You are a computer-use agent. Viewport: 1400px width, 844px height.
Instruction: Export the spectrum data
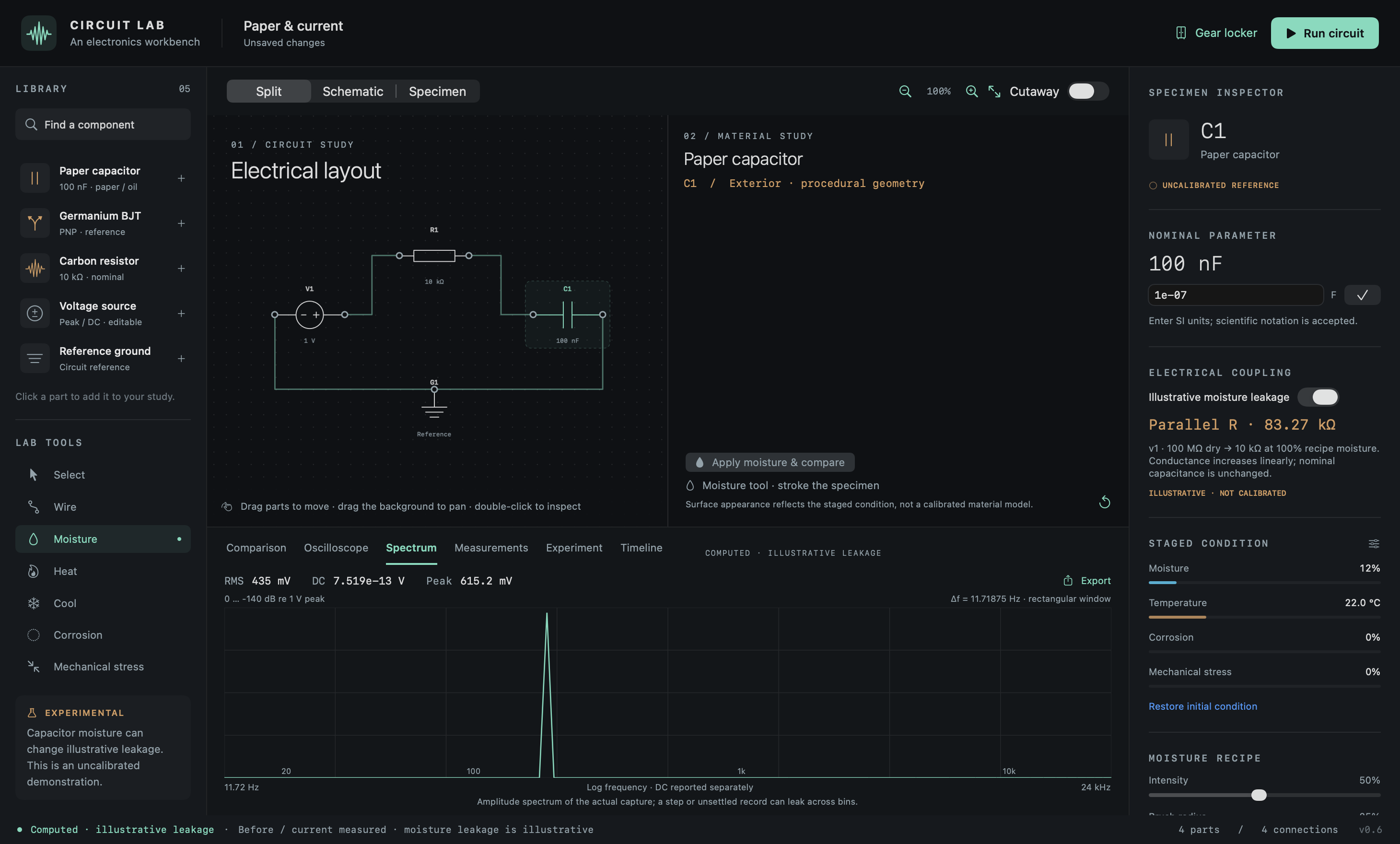[x=1087, y=580]
